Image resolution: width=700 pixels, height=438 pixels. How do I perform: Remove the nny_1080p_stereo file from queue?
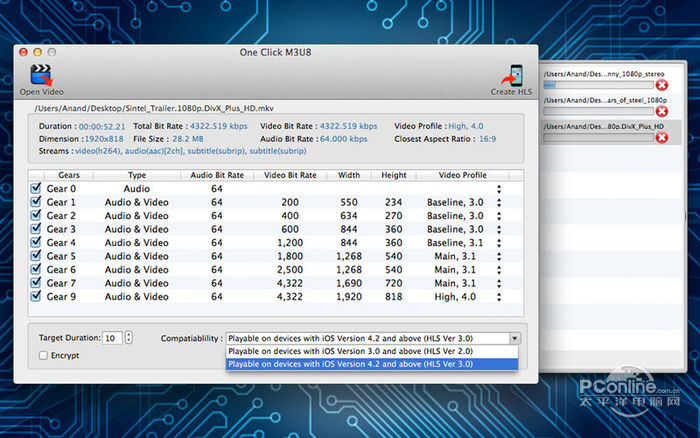661,85
